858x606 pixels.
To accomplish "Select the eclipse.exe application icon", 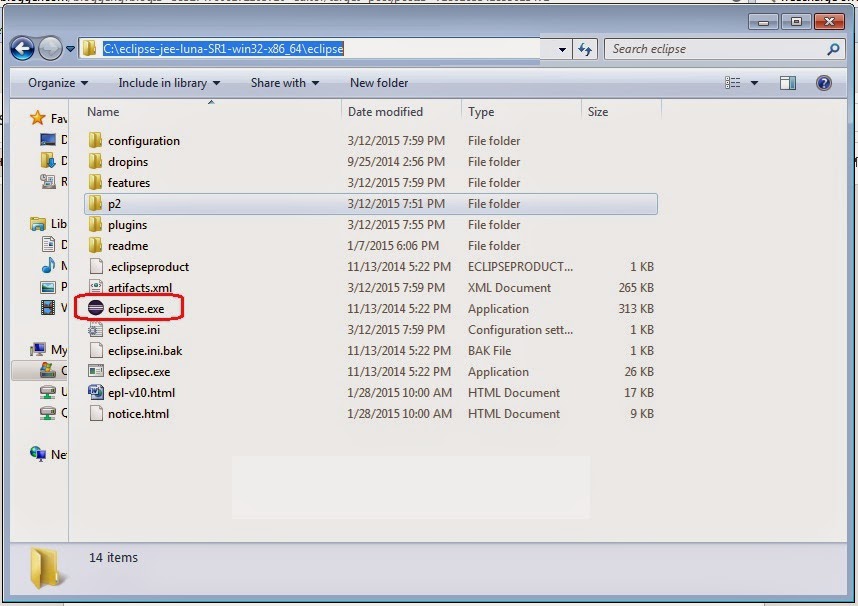I will tap(96, 308).
